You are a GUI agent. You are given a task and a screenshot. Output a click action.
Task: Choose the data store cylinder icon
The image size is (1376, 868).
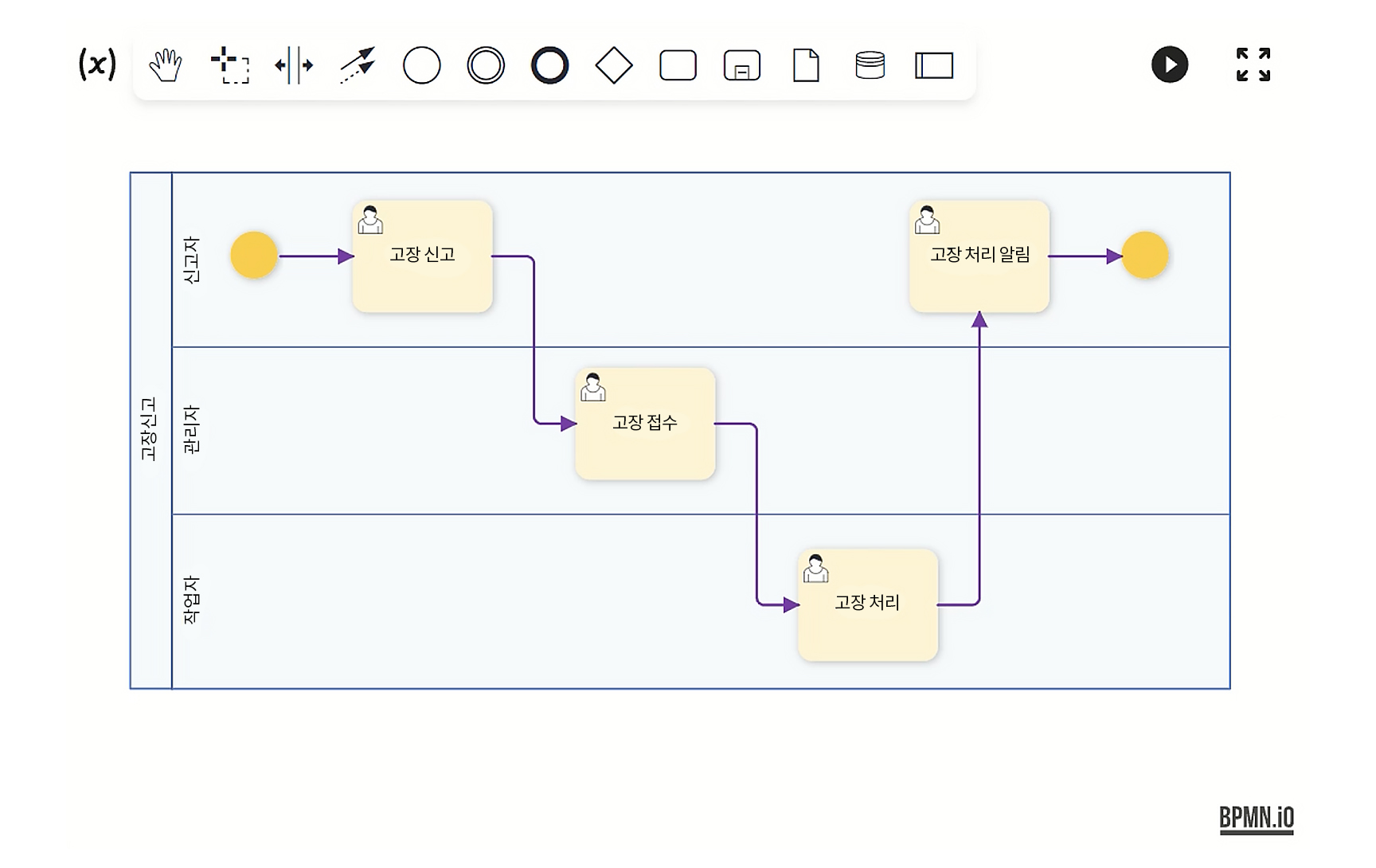[x=870, y=65]
